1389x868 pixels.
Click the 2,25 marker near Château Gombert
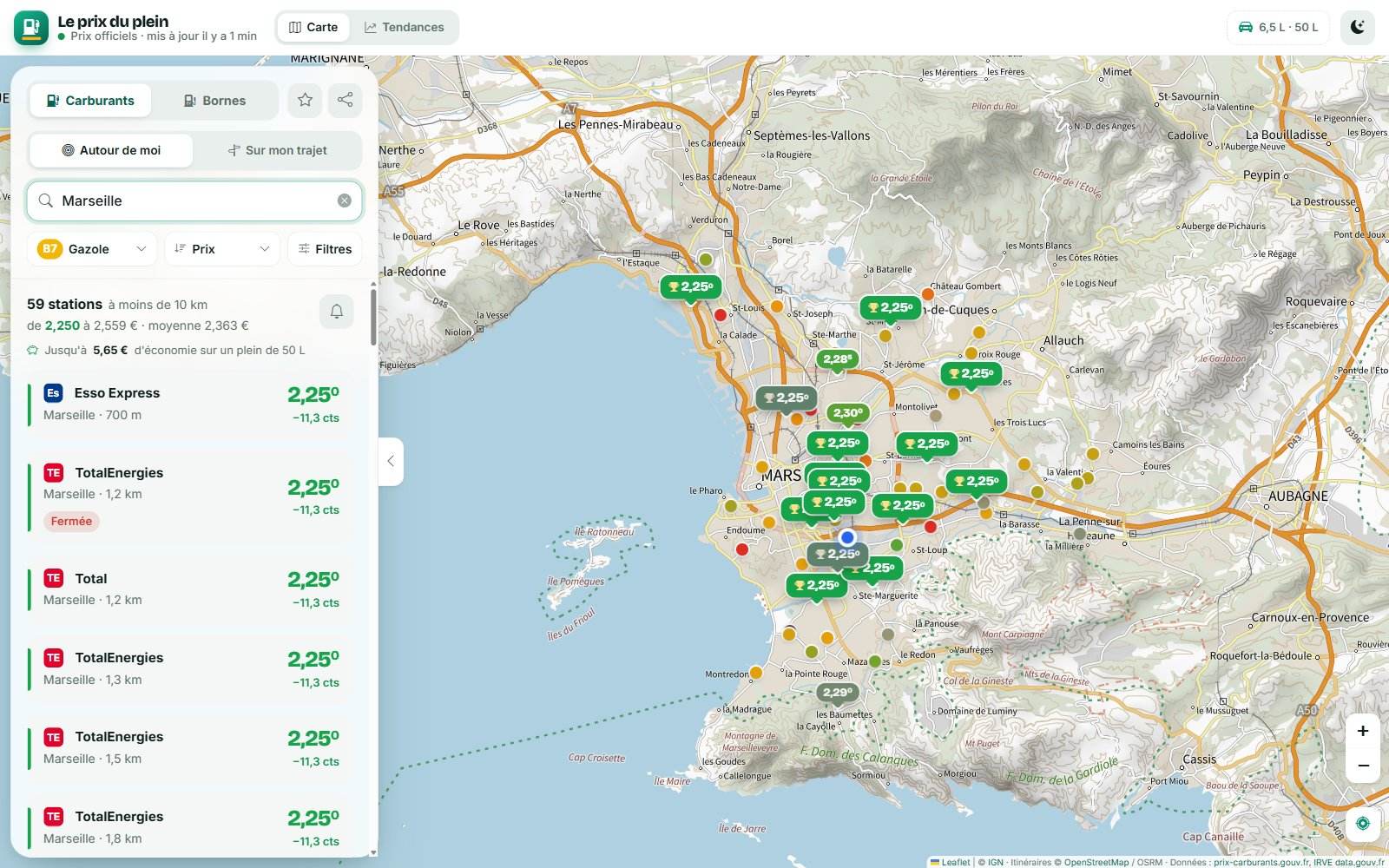[891, 308]
